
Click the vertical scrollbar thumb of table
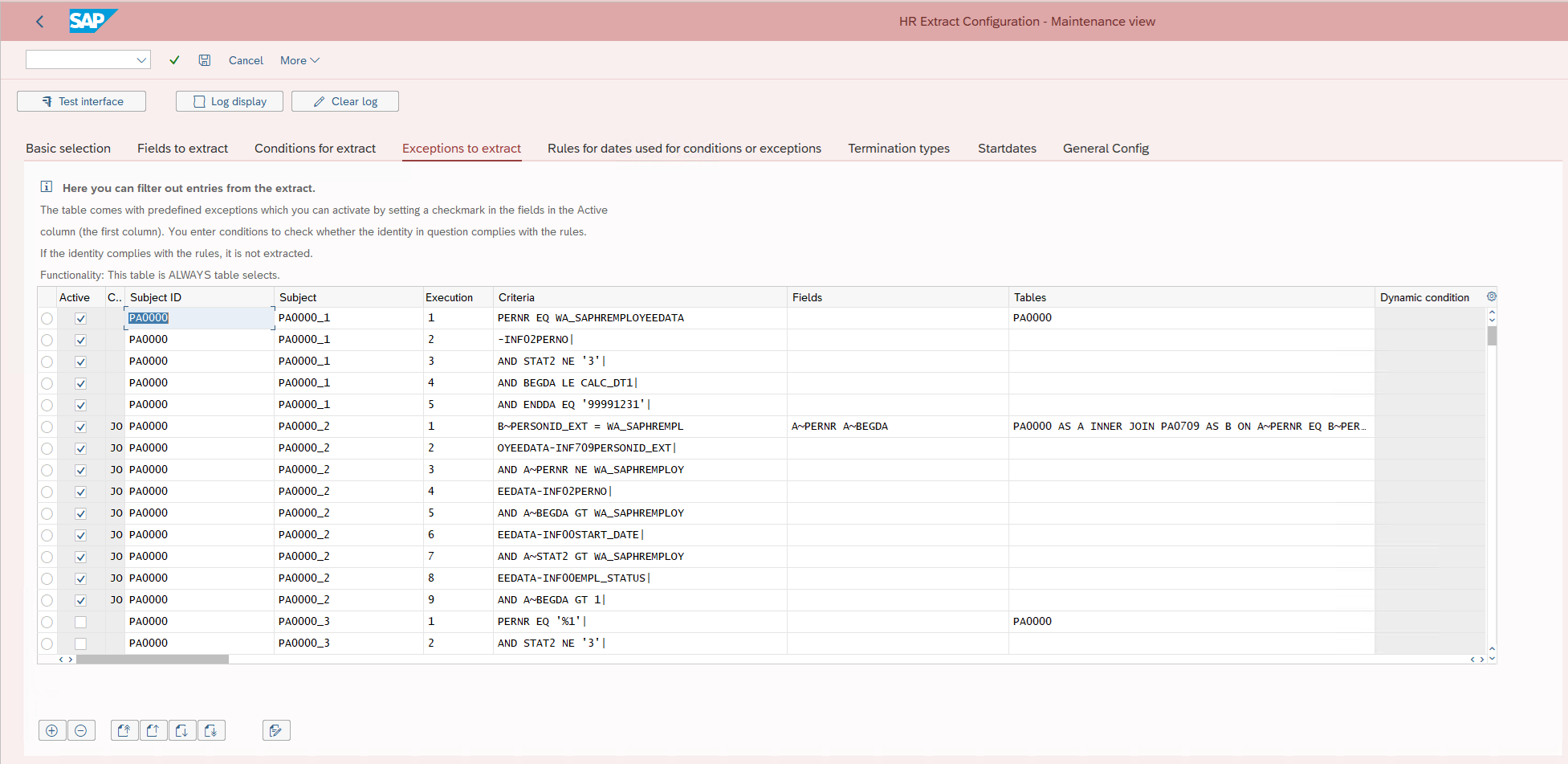[1492, 335]
